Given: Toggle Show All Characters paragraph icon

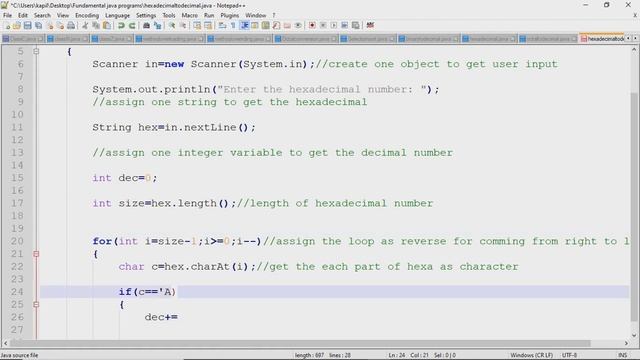Looking at the screenshot, I should [x=233, y=26].
